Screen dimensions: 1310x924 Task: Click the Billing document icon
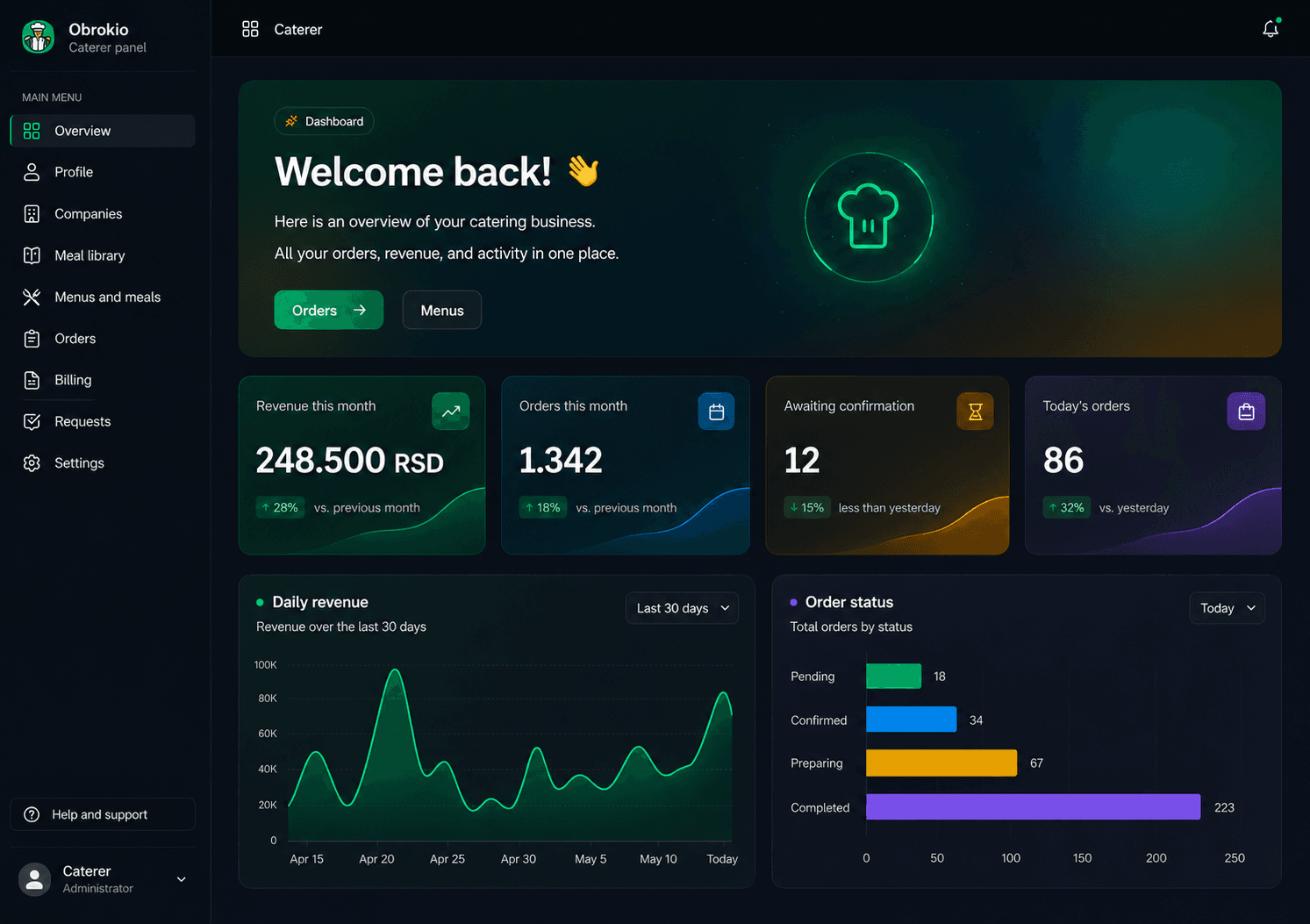pos(32,380)
